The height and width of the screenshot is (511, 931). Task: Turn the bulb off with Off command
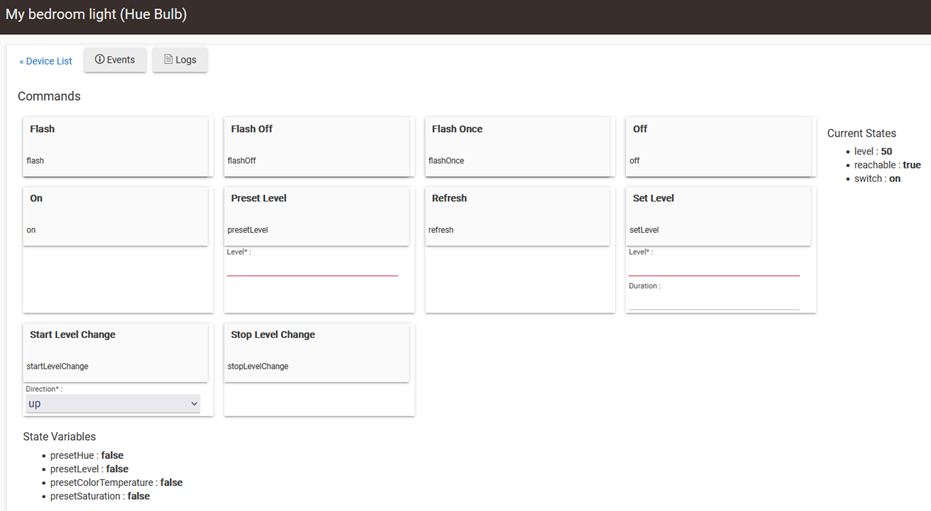(x=719, y=144)
